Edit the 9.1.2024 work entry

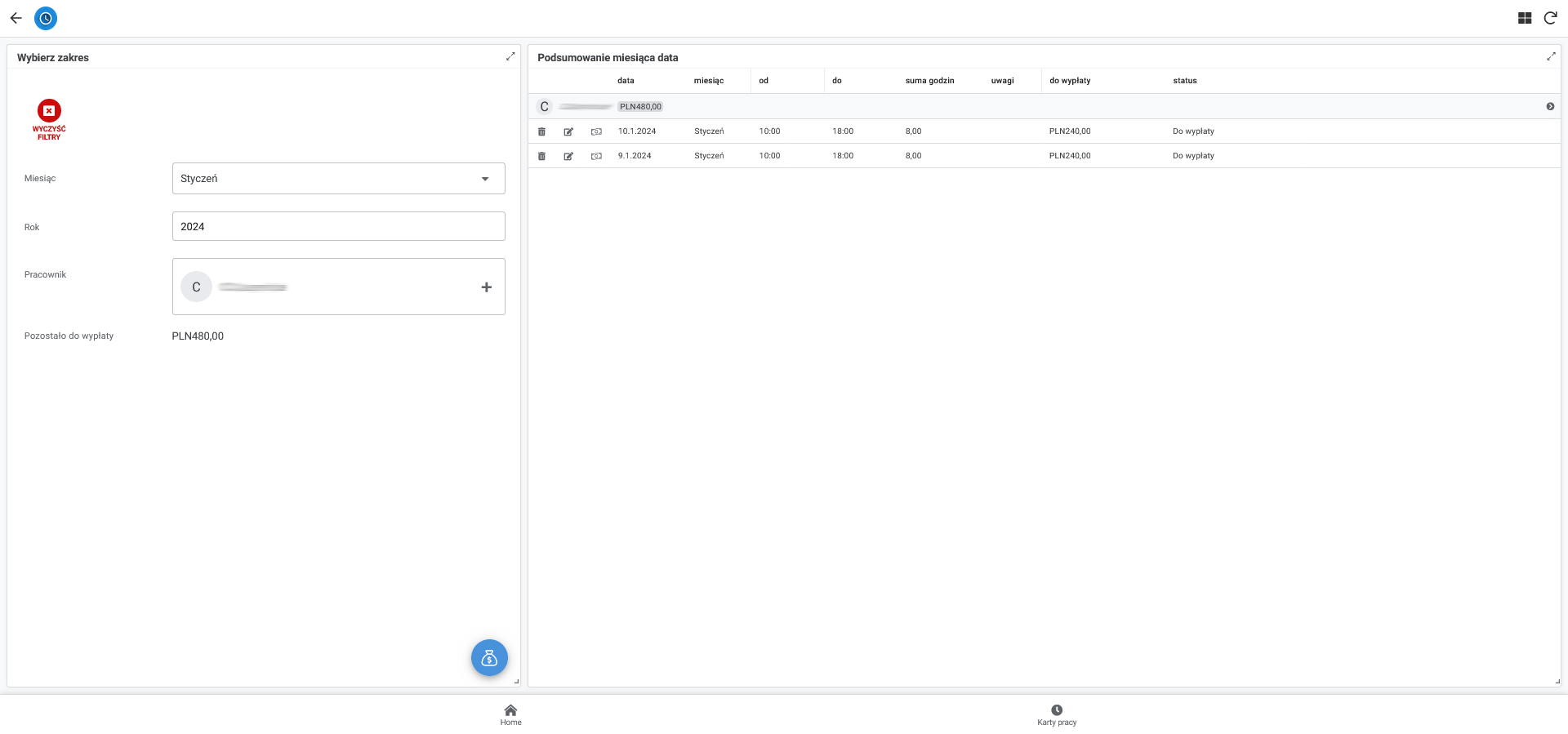tap(568, 156)
